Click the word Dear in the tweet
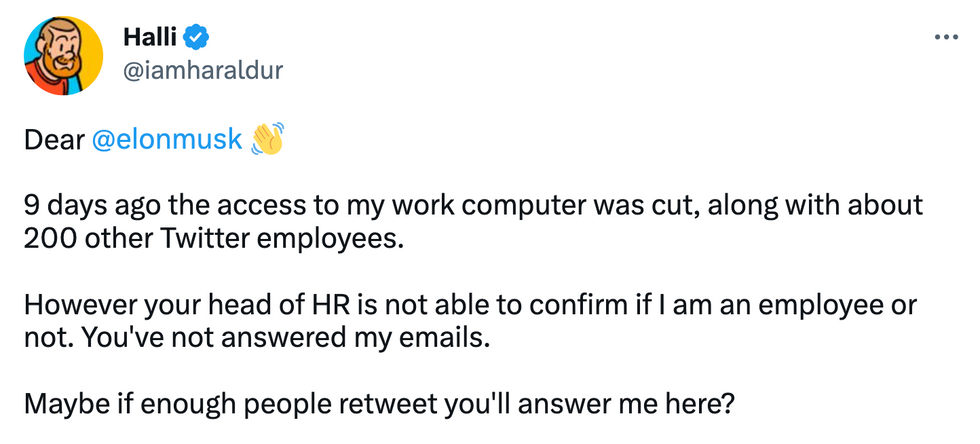Viewport: 980px width, 444px height. [54, 140]
